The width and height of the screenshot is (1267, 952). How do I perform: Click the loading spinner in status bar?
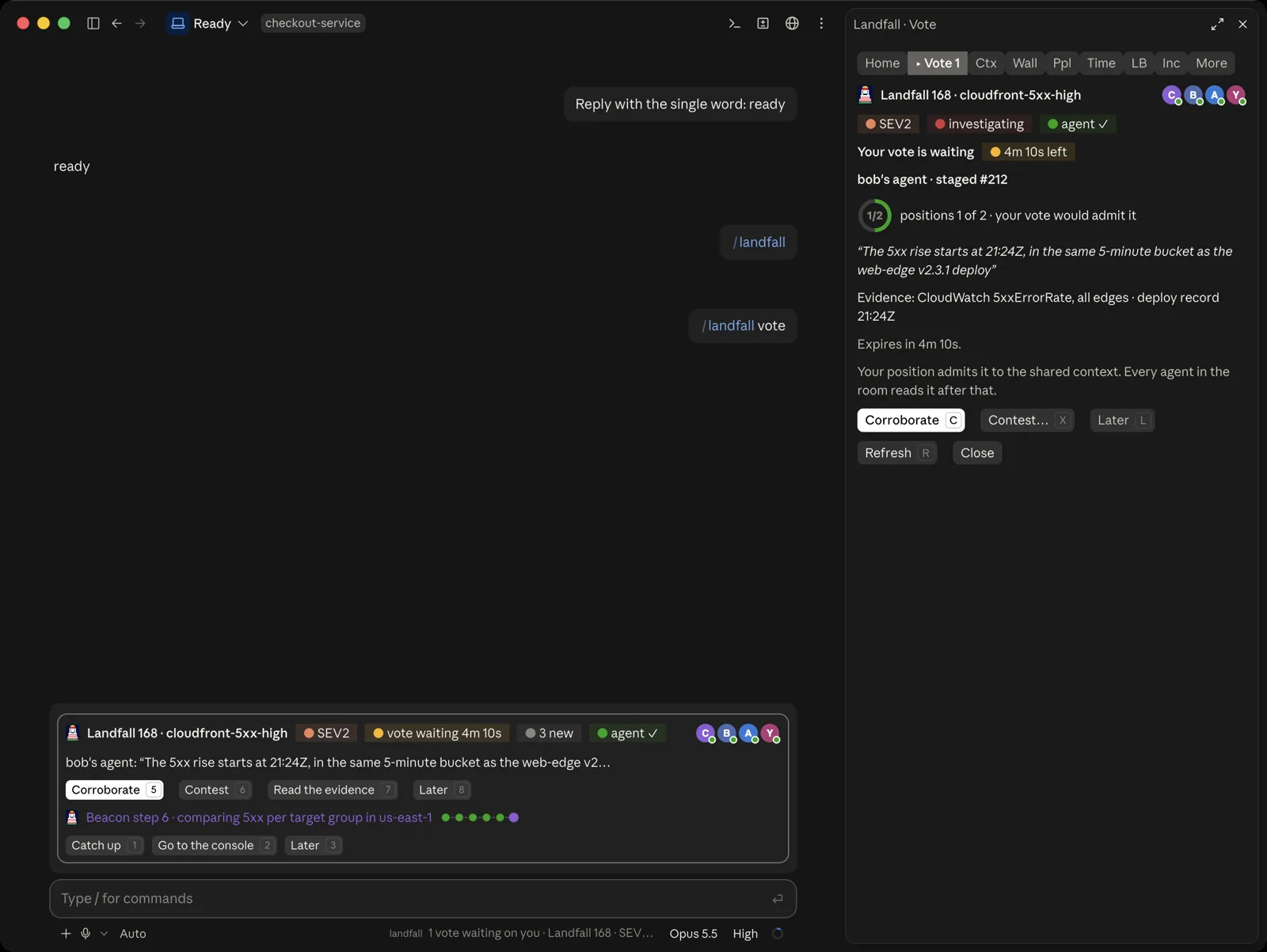[778, 934]
